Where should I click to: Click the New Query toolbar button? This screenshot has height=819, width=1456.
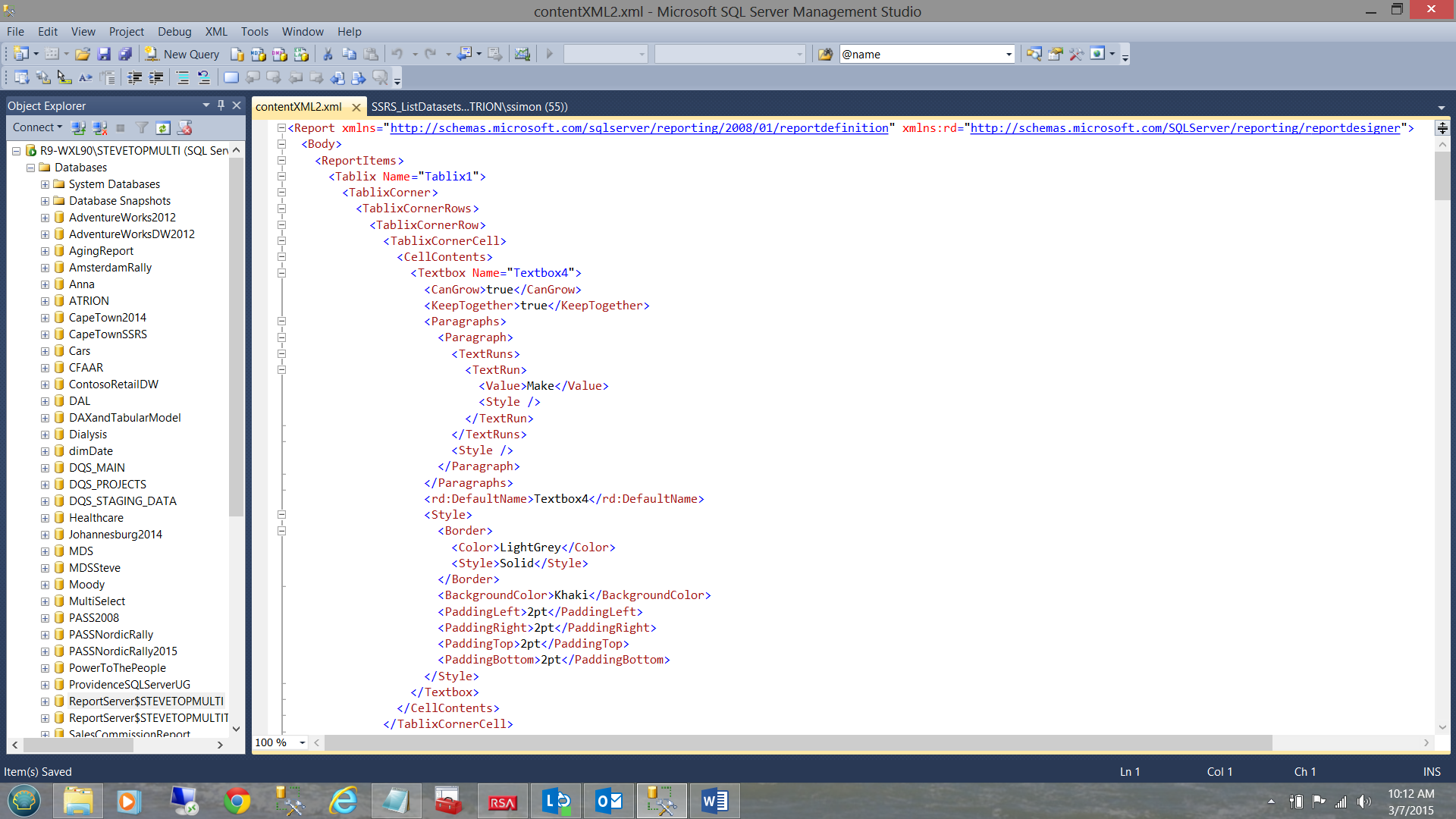tap(182, 54)
